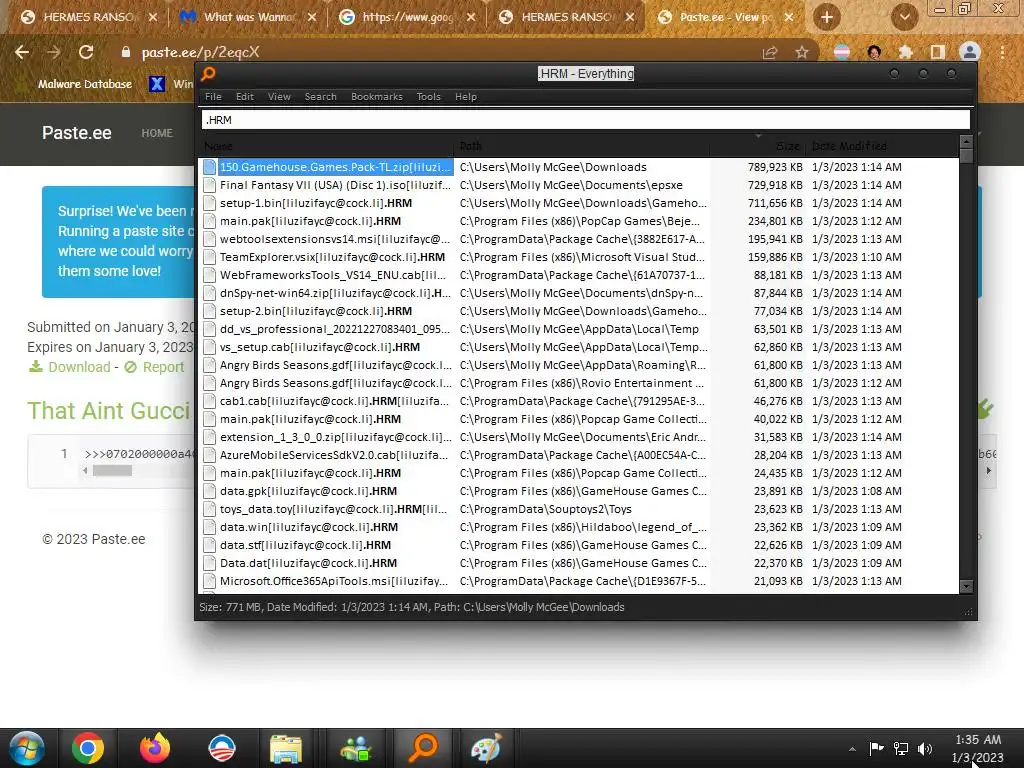Open the Bookmarks menu in Everything
Image resolution: width=1024 pixels, height=768 pixels.
377,97
